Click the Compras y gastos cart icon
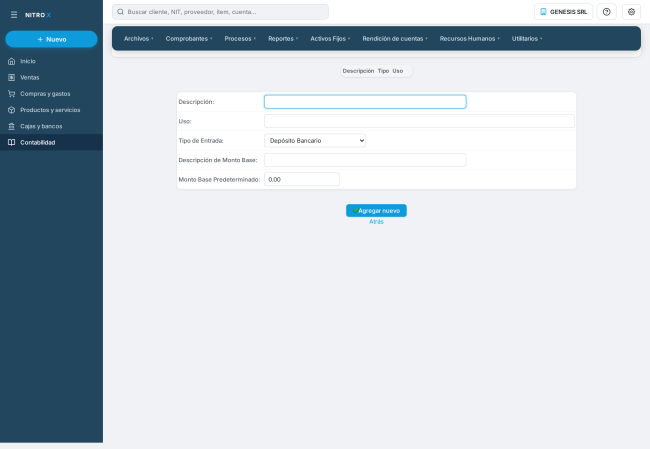The width and height of the screenshot is (650, 449). 12,94
